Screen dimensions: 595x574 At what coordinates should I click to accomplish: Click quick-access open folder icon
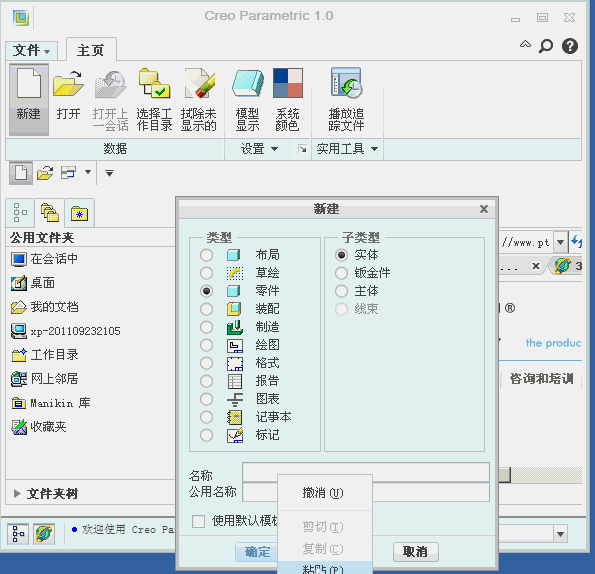point(45,173)
